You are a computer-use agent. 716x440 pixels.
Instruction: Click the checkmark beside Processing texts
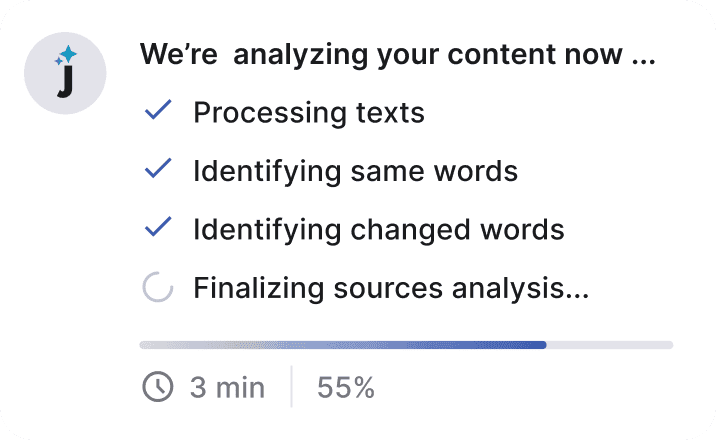(x=158, y=110)
